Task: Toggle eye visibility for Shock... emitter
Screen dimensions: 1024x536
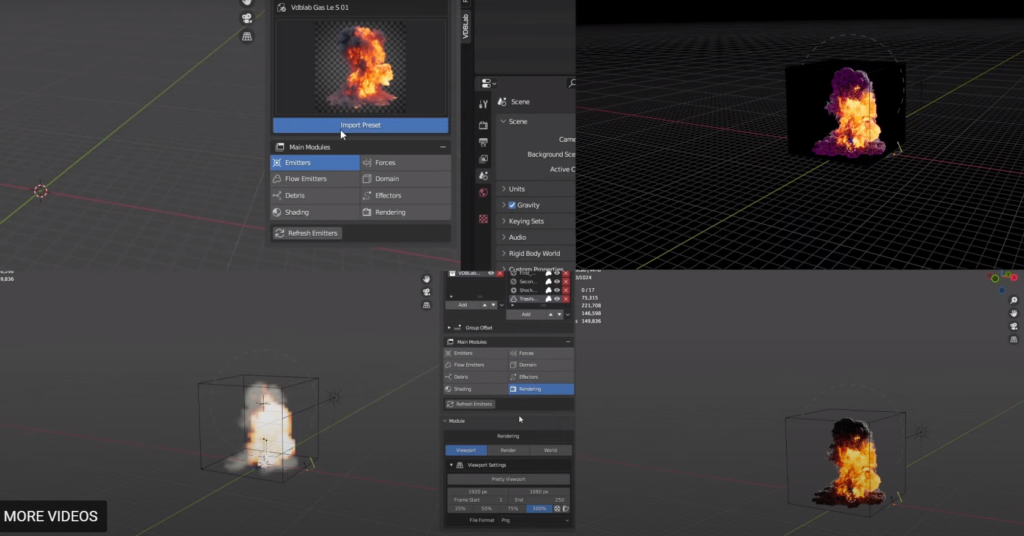Action: 557,290
